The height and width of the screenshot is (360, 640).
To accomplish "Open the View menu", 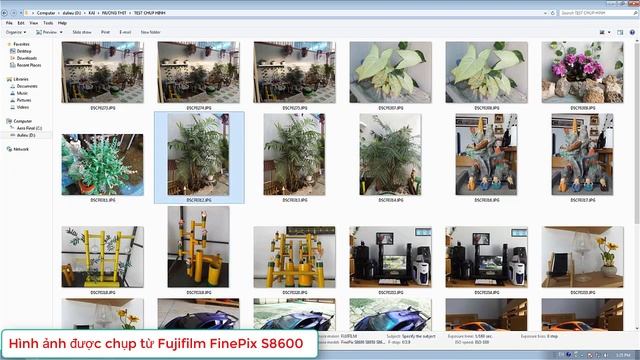I will coord(33,23).
